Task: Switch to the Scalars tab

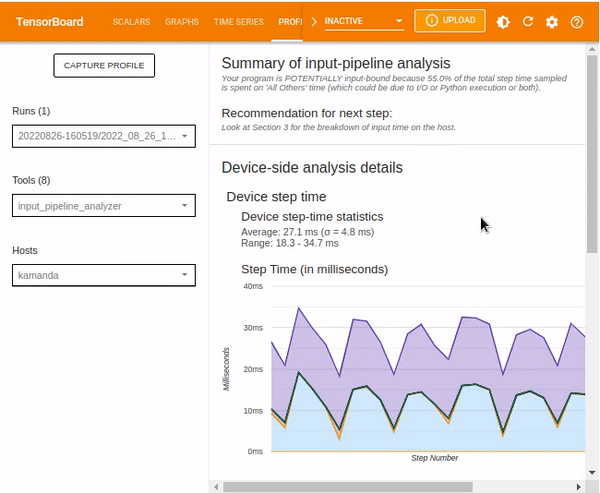Action: pyautogui.click(x=131, y=22)
